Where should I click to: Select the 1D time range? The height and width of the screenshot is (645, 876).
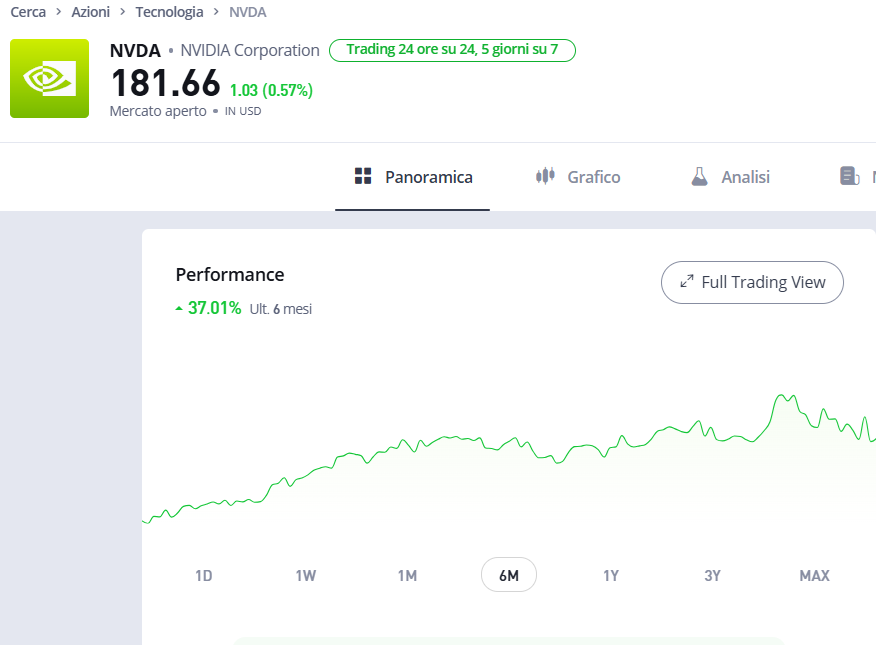tap(203, 575)
